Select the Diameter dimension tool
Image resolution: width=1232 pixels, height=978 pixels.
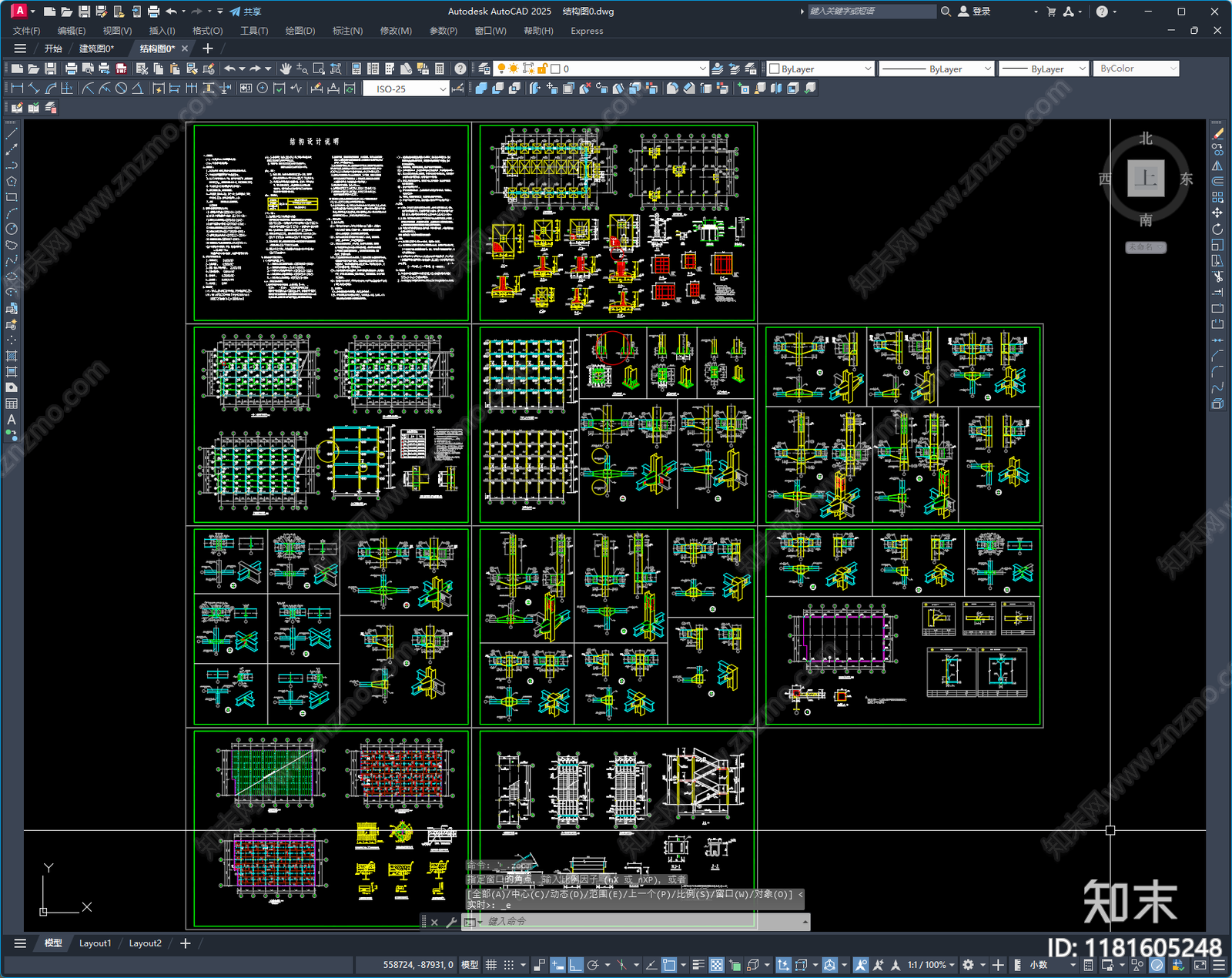pyautogui.click(x=121, y=89)
